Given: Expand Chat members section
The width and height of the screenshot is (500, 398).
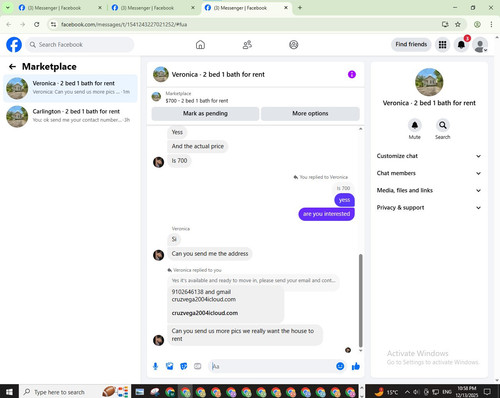Looking at the screenshot, I should [429, 173].
